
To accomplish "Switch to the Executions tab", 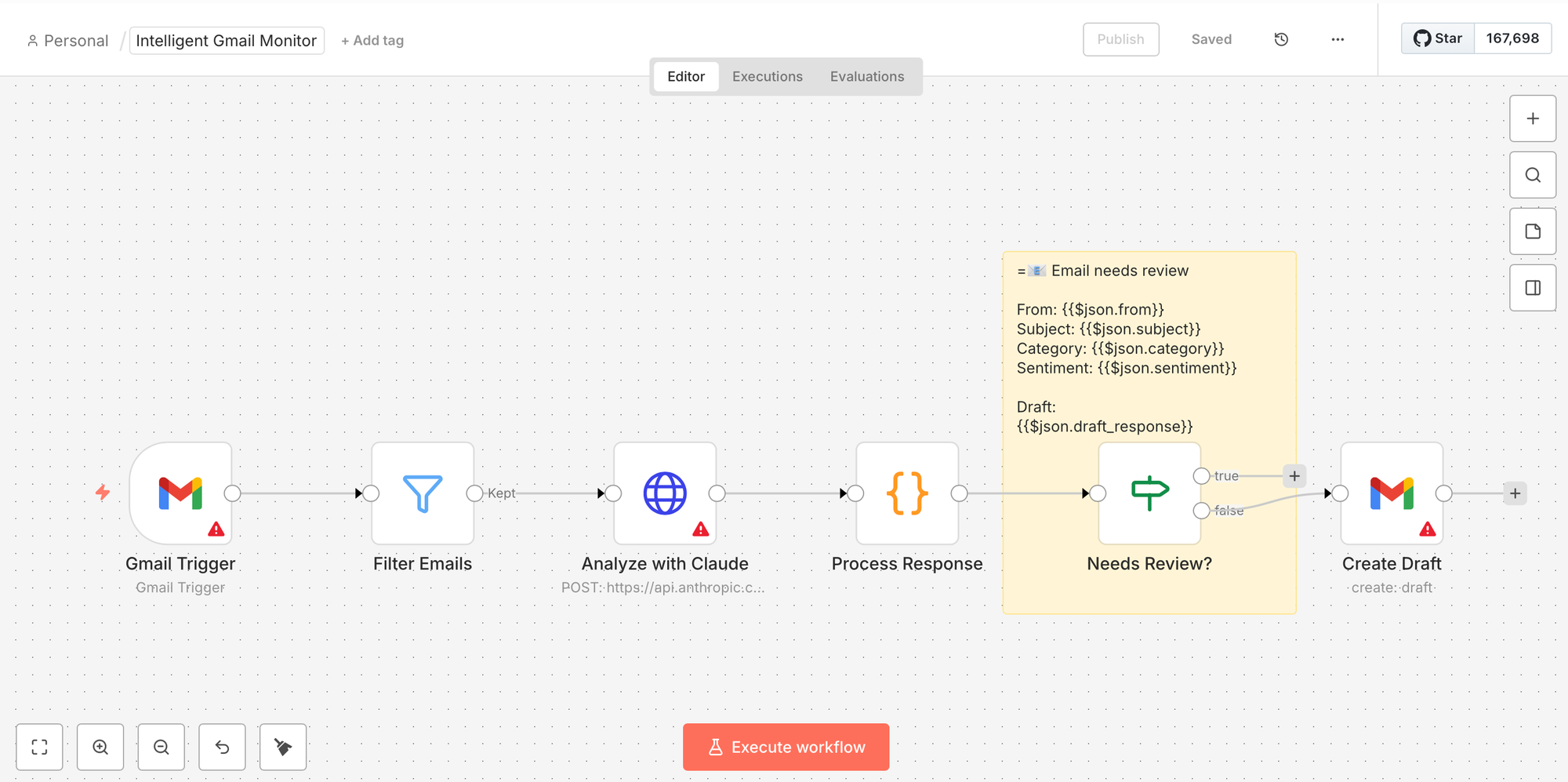I will click(768, 77).
